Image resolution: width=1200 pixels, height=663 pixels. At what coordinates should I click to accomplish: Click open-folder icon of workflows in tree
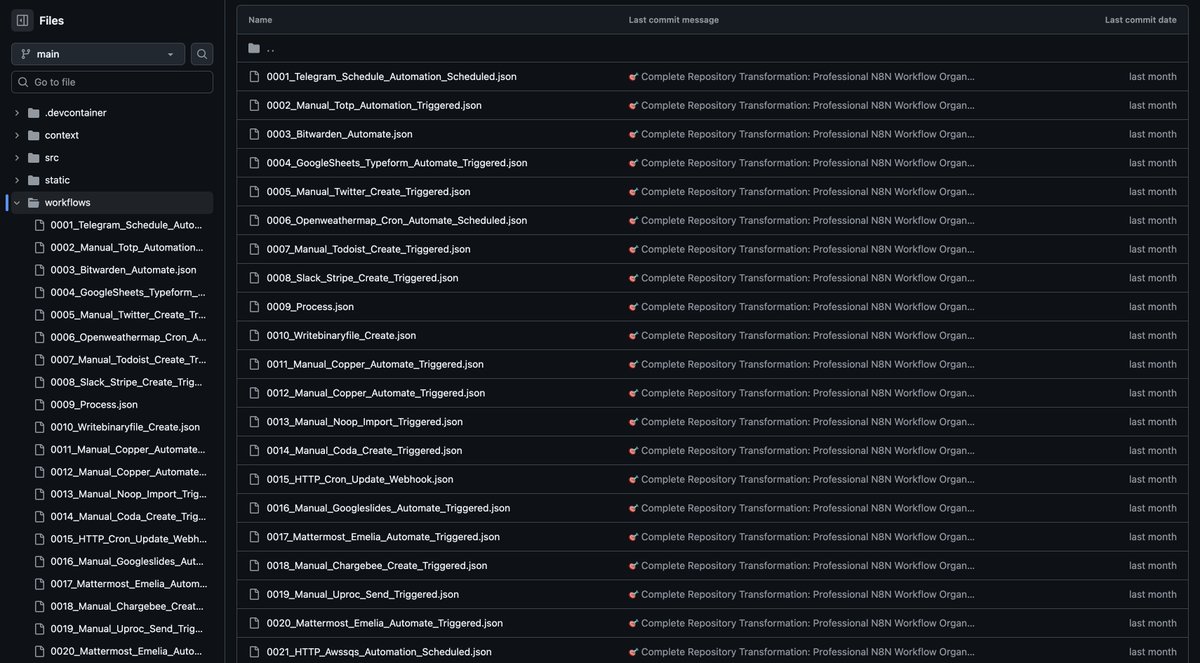34,203
